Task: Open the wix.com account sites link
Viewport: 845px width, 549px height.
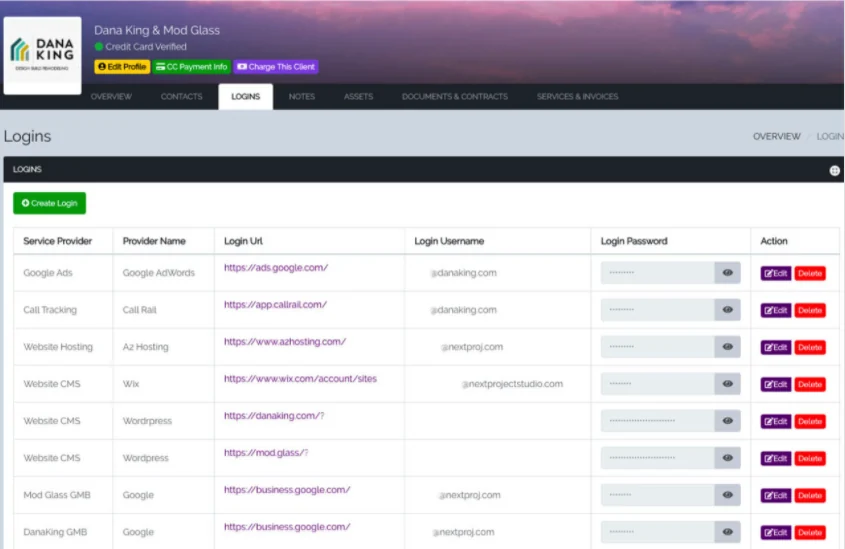Action: 300,379
